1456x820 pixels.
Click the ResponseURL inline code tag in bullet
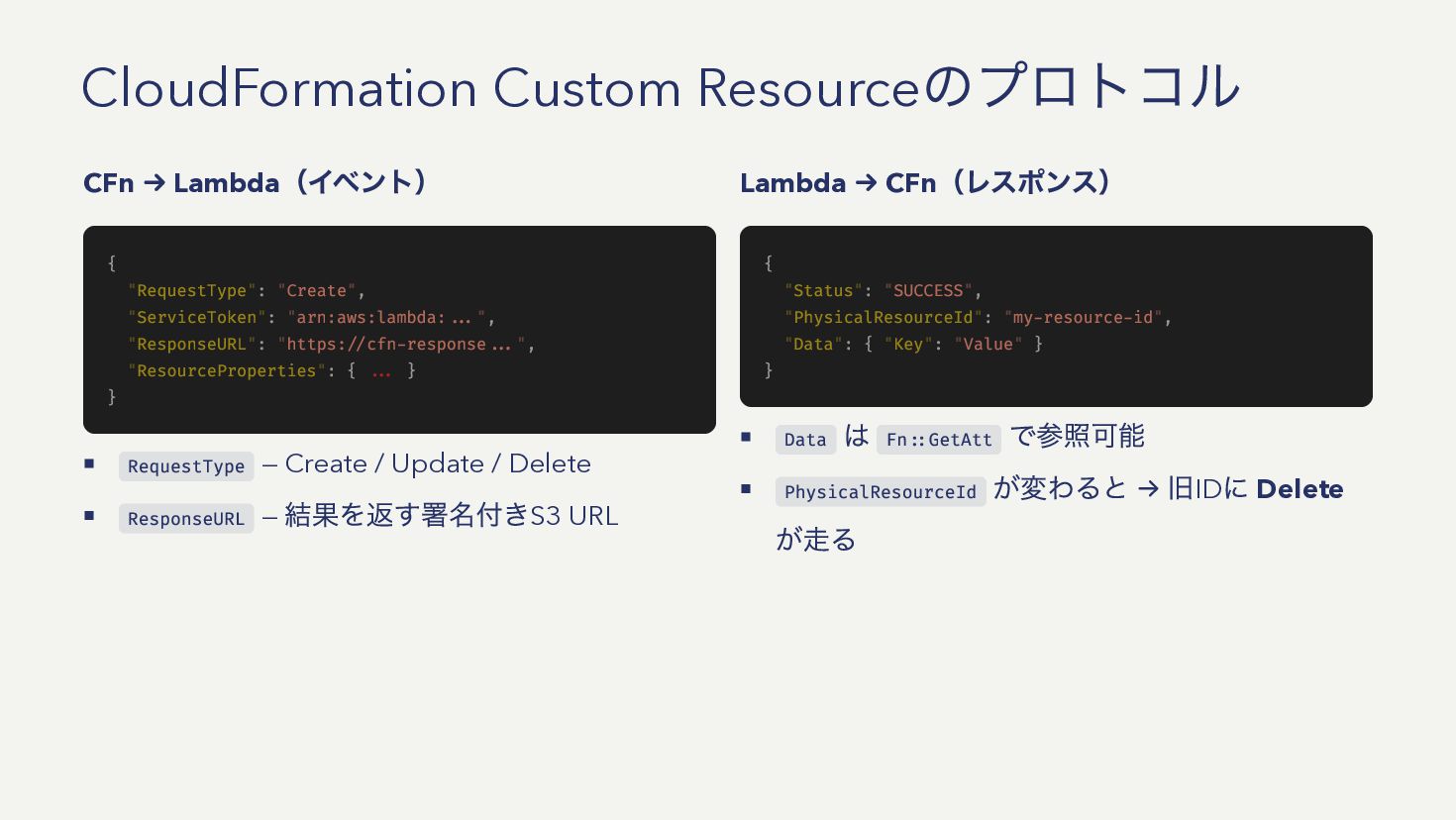pyautogui.click(x=186, y=519)
